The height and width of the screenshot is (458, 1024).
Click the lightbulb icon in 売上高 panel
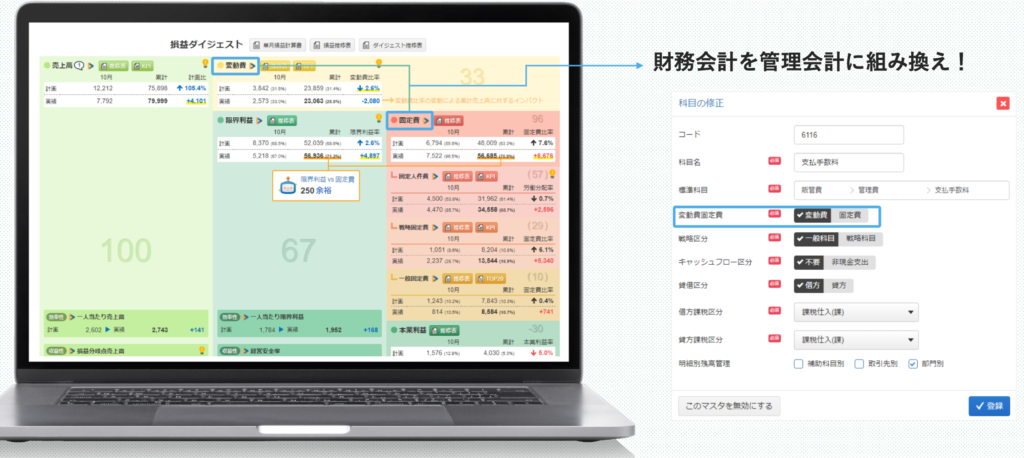click(x=204, y=63)
